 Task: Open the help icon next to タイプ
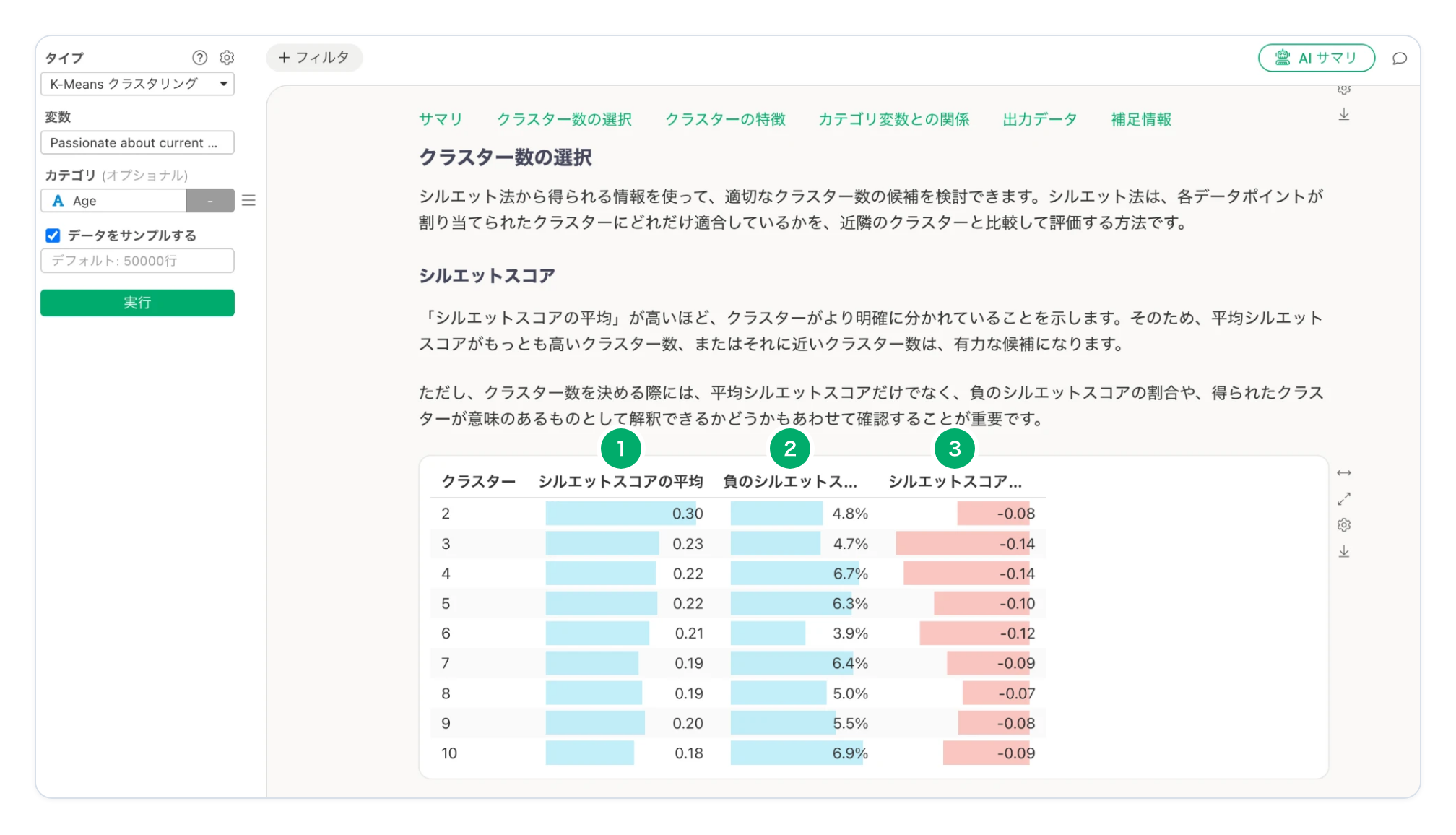[x=199, y=58]
